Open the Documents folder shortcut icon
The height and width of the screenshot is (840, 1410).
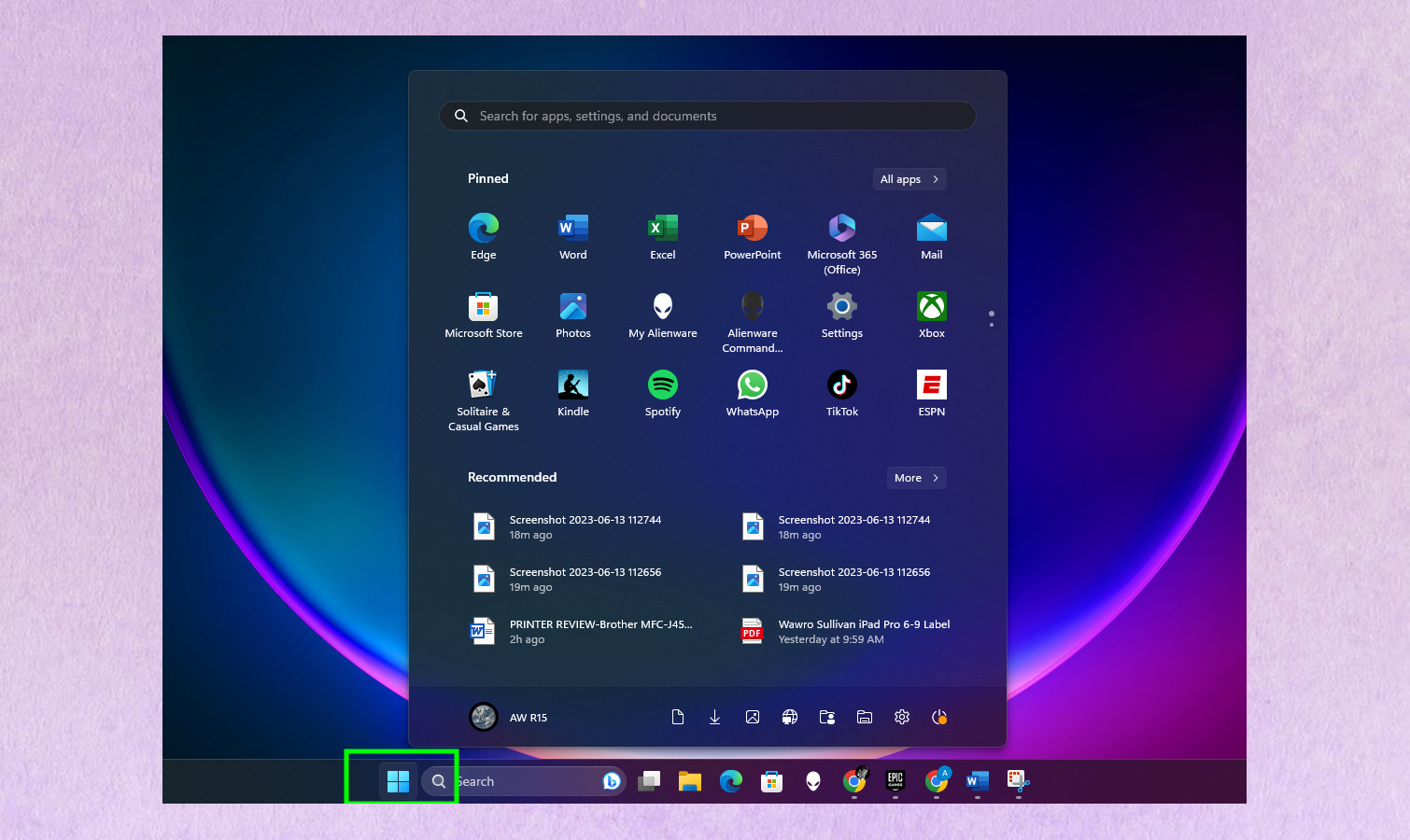[678, 717]
